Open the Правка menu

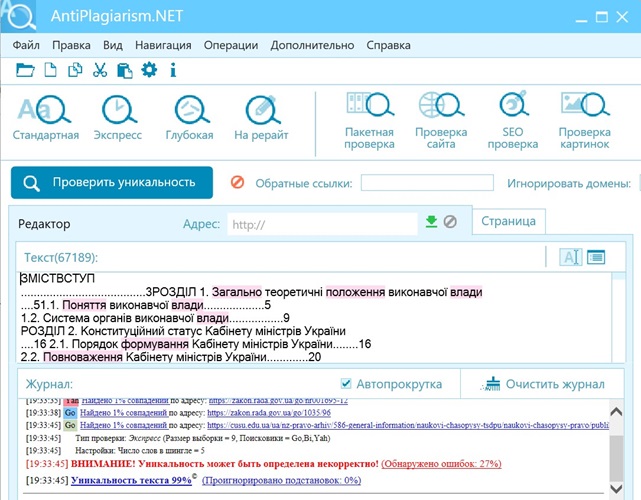[71, 45]
